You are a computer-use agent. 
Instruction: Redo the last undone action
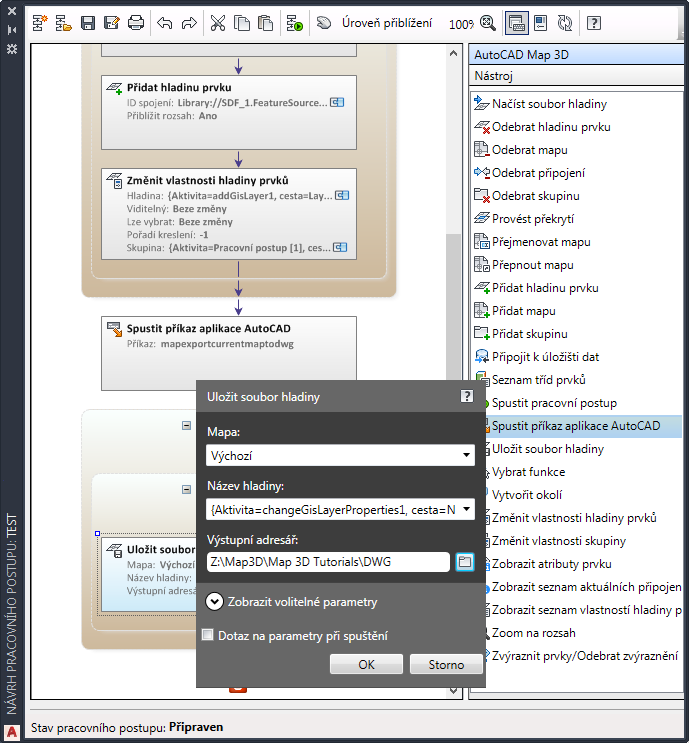[x=189, y=23]
